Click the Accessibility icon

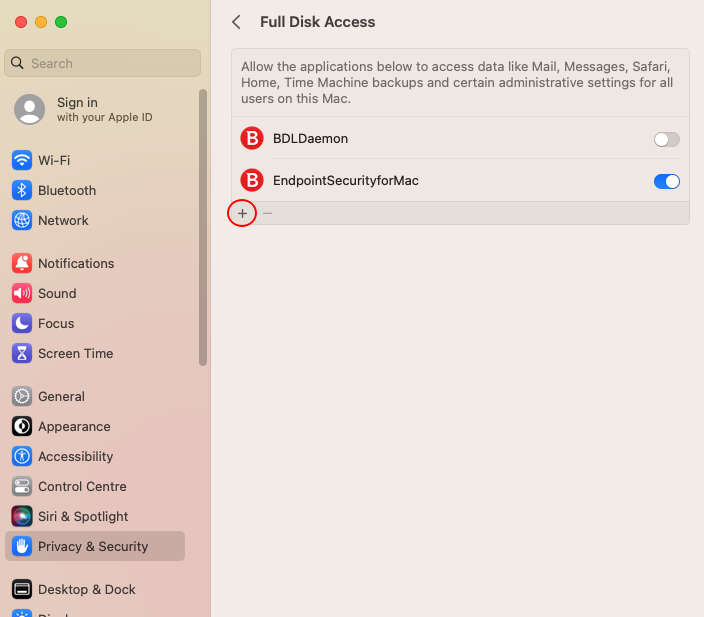(x=22, y=456)
